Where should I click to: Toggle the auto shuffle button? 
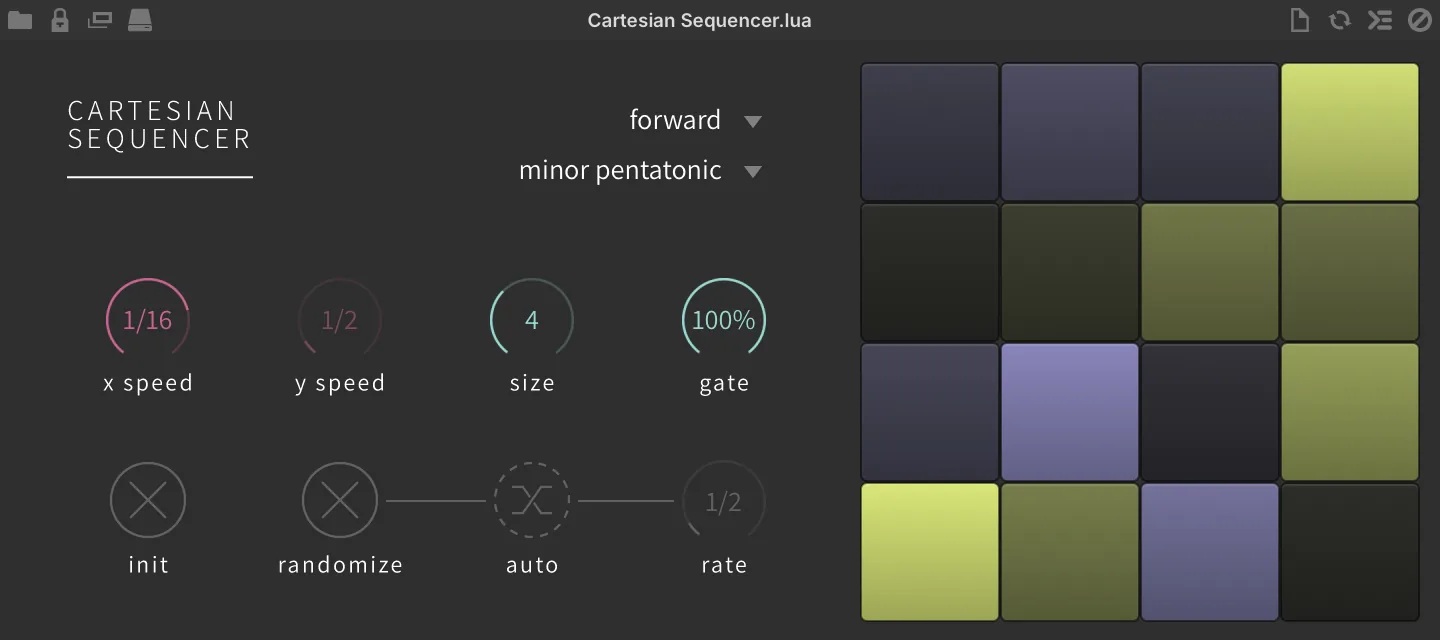(532, 500)
